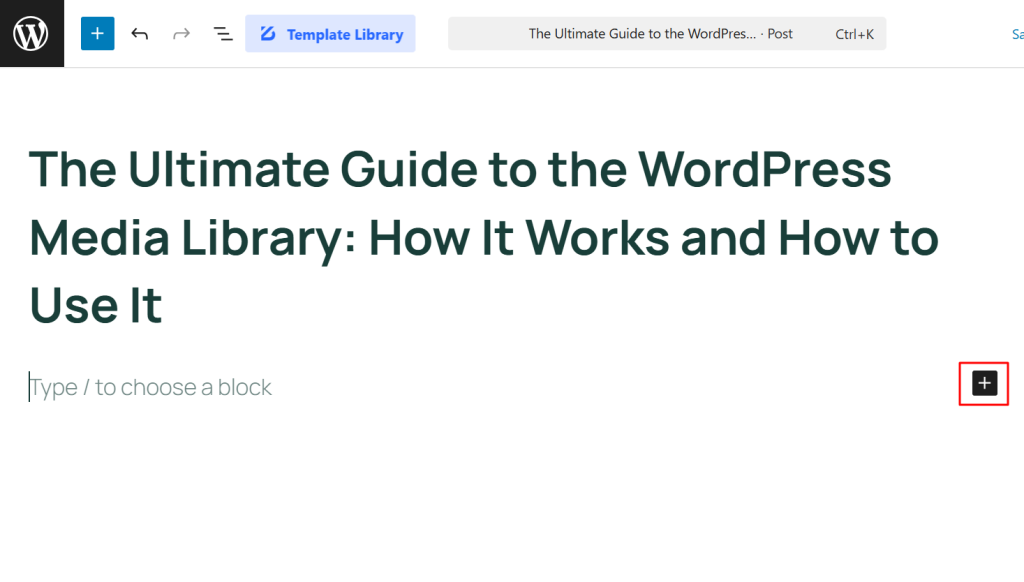Click the Ctrl+K command bar shortcut area
1024x582 pixels.
[855, 33]
